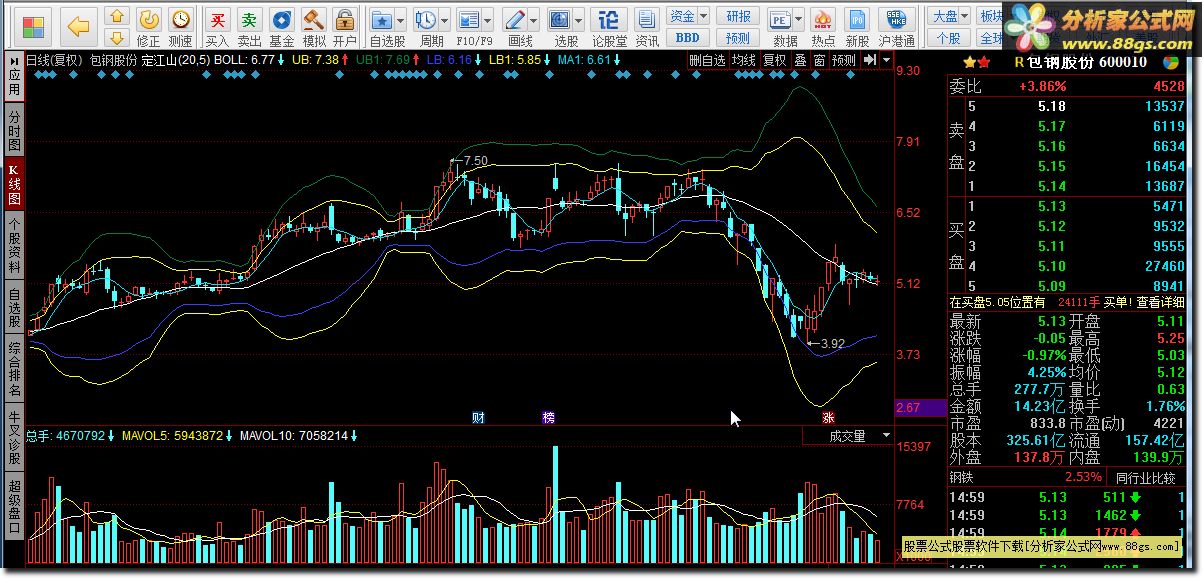Open the 牛叉诊股 sidebar tab
Screen dimensions: 1204x579
point(14,437)
